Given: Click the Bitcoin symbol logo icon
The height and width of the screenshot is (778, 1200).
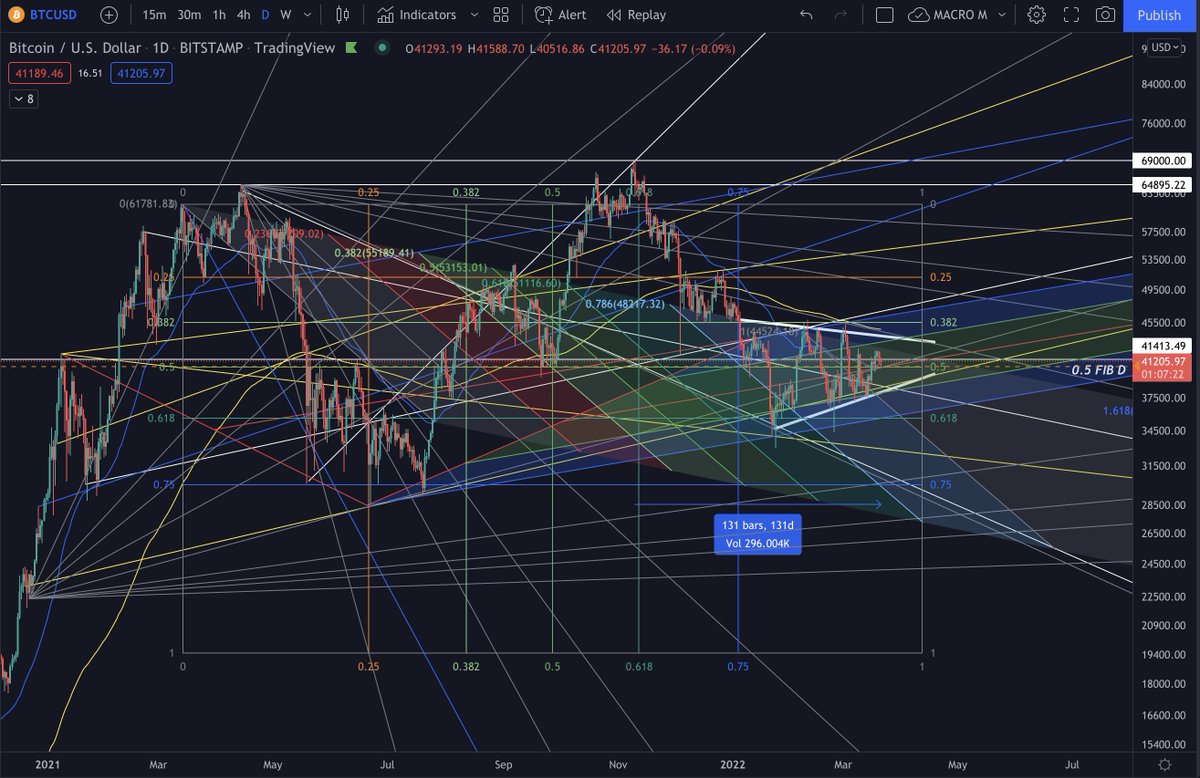Looking at the screenshot, I should click(x=18, y=15).
